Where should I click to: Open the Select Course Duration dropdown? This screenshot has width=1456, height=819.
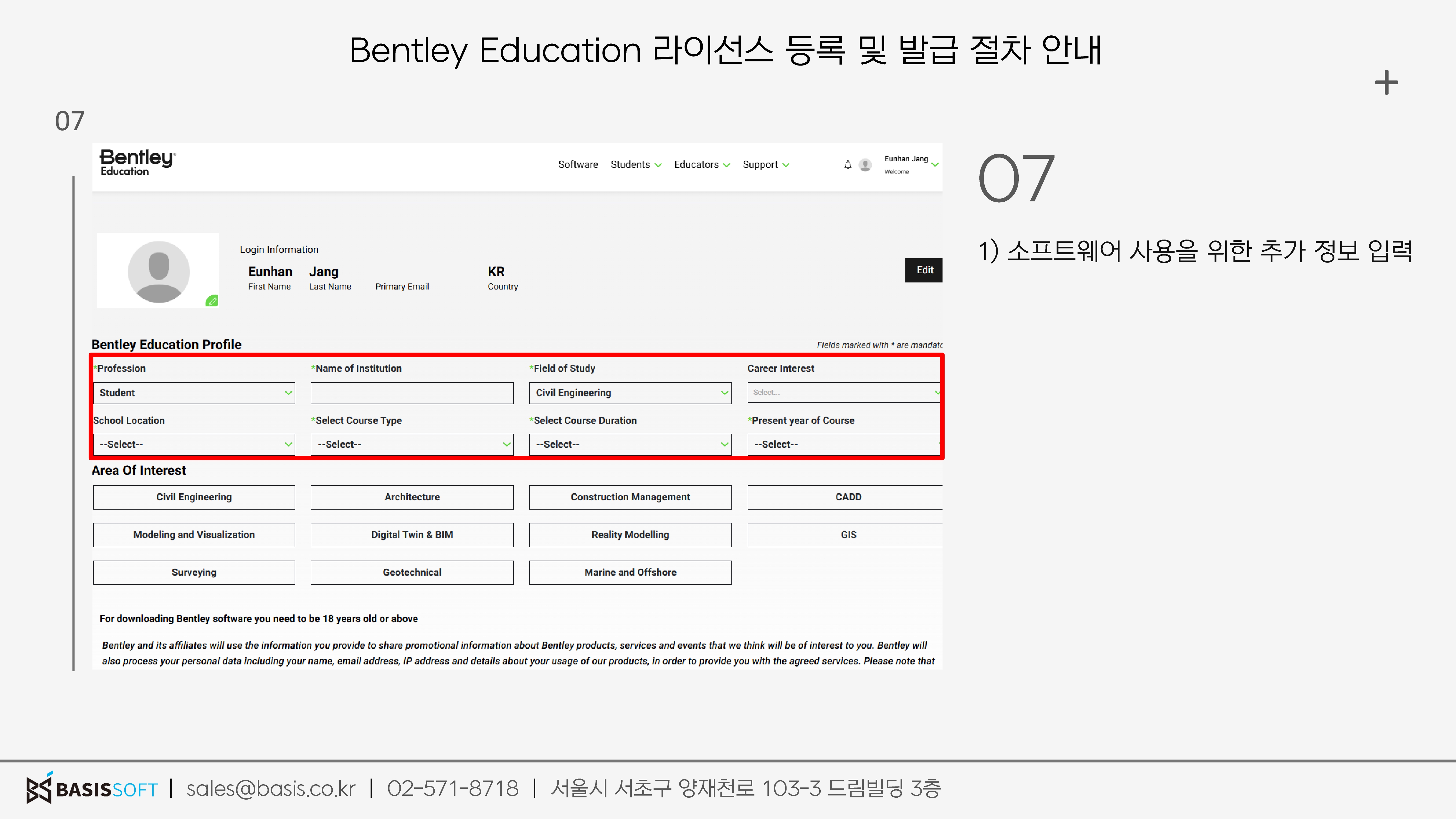point(630,444)
